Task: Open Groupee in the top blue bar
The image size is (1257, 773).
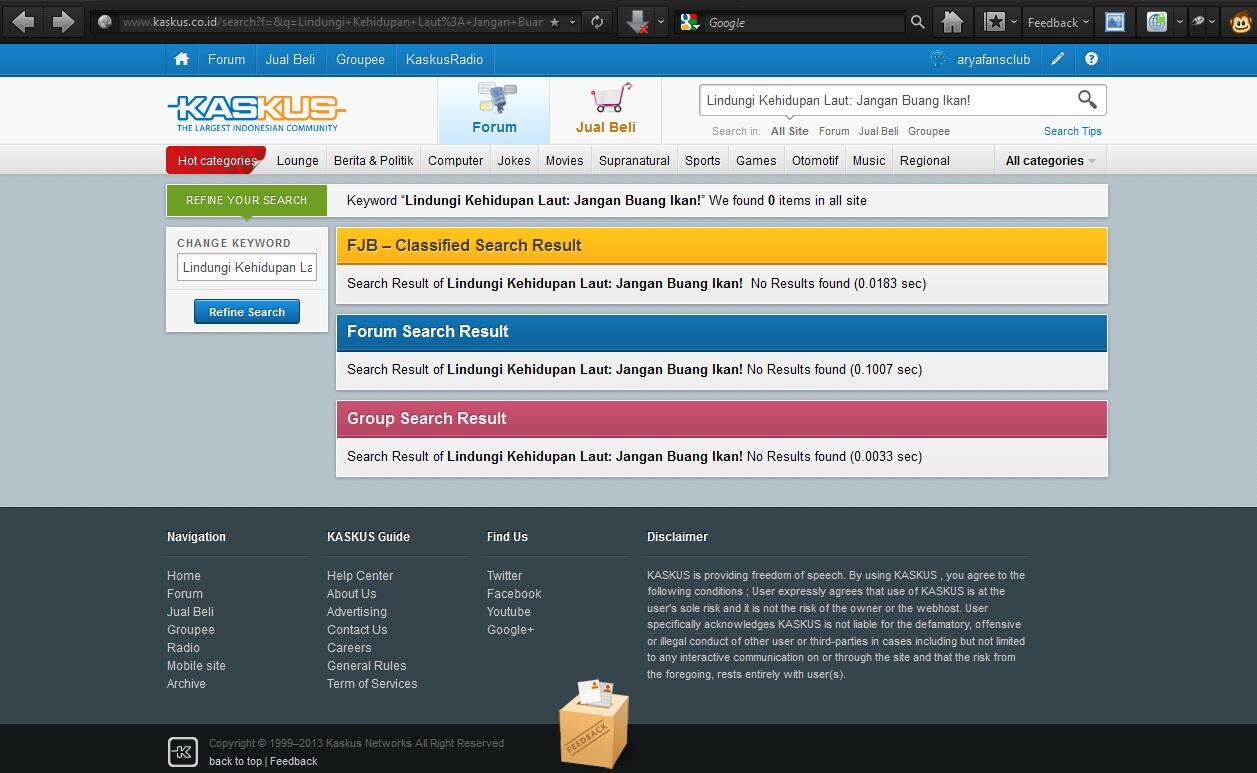Action: pyautogui.click(x=360, y=59)
